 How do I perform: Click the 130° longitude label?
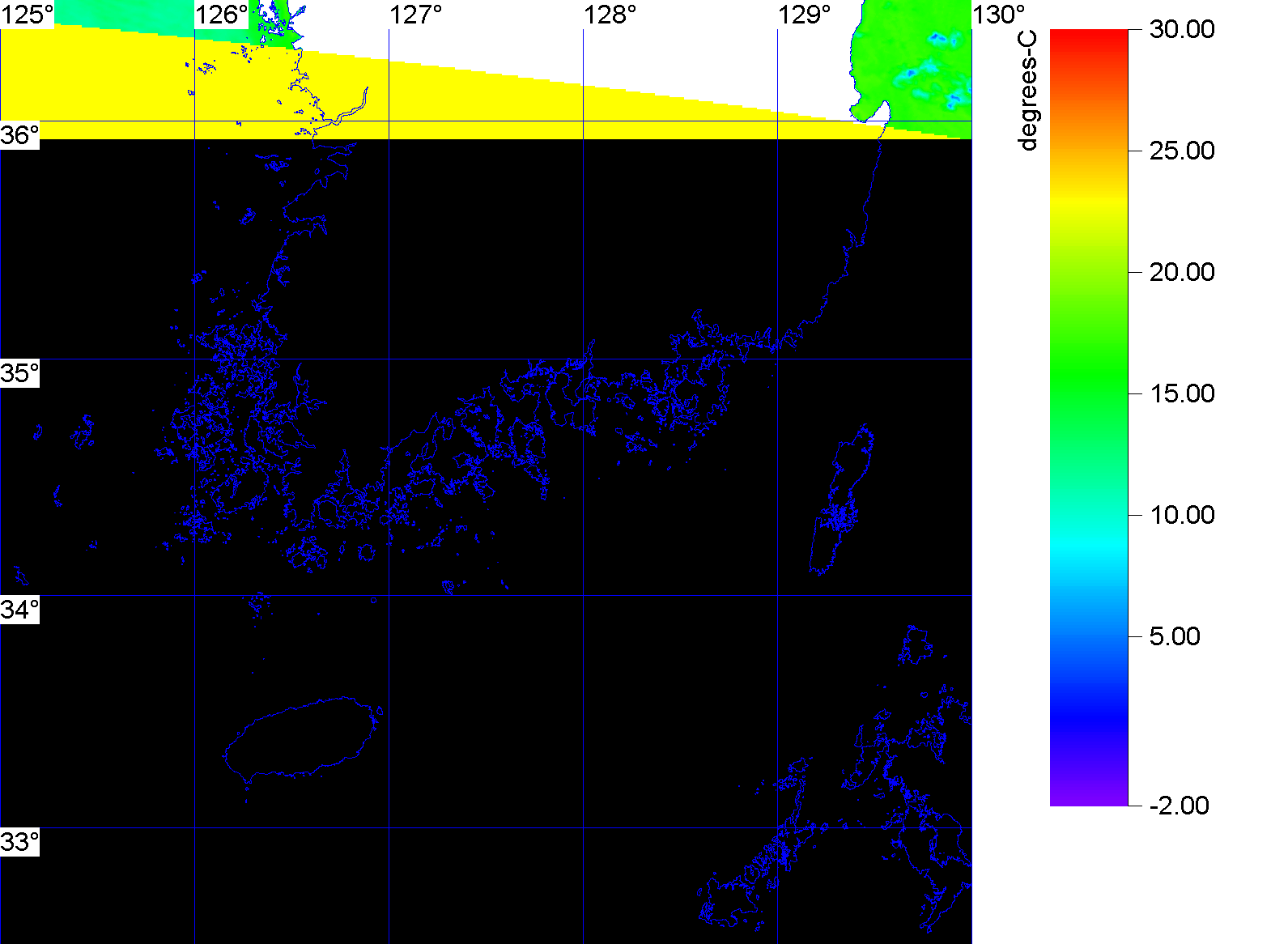coord(999,14)
